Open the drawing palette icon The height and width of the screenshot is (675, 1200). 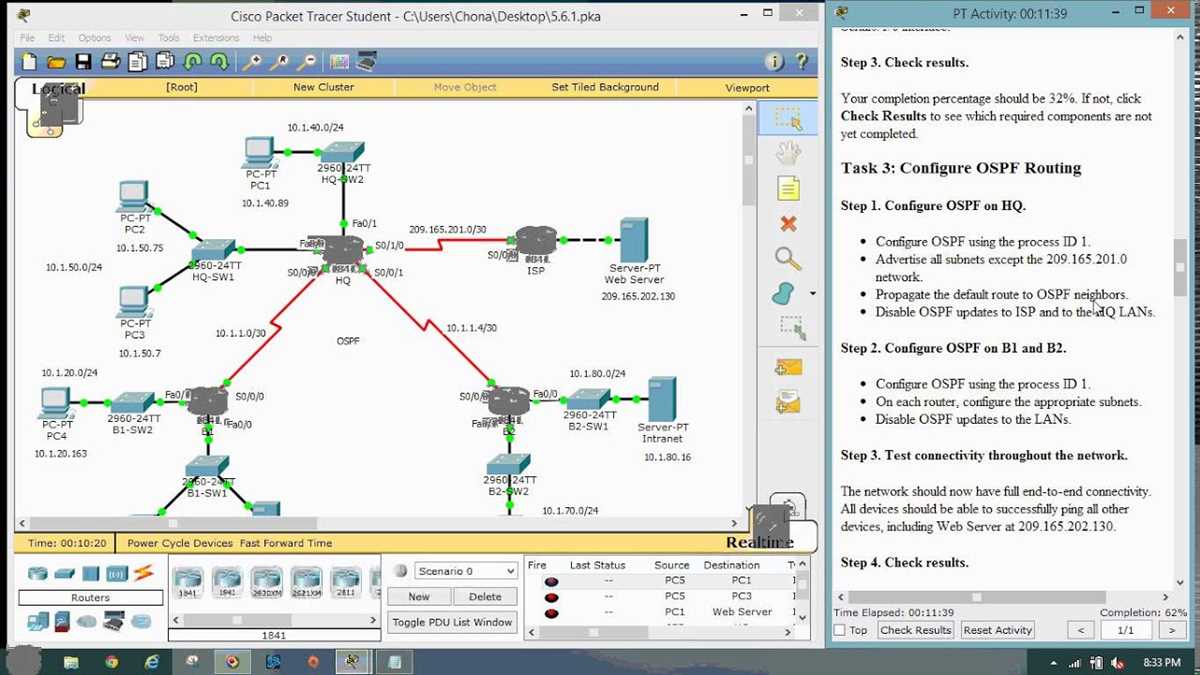(339, 62)
